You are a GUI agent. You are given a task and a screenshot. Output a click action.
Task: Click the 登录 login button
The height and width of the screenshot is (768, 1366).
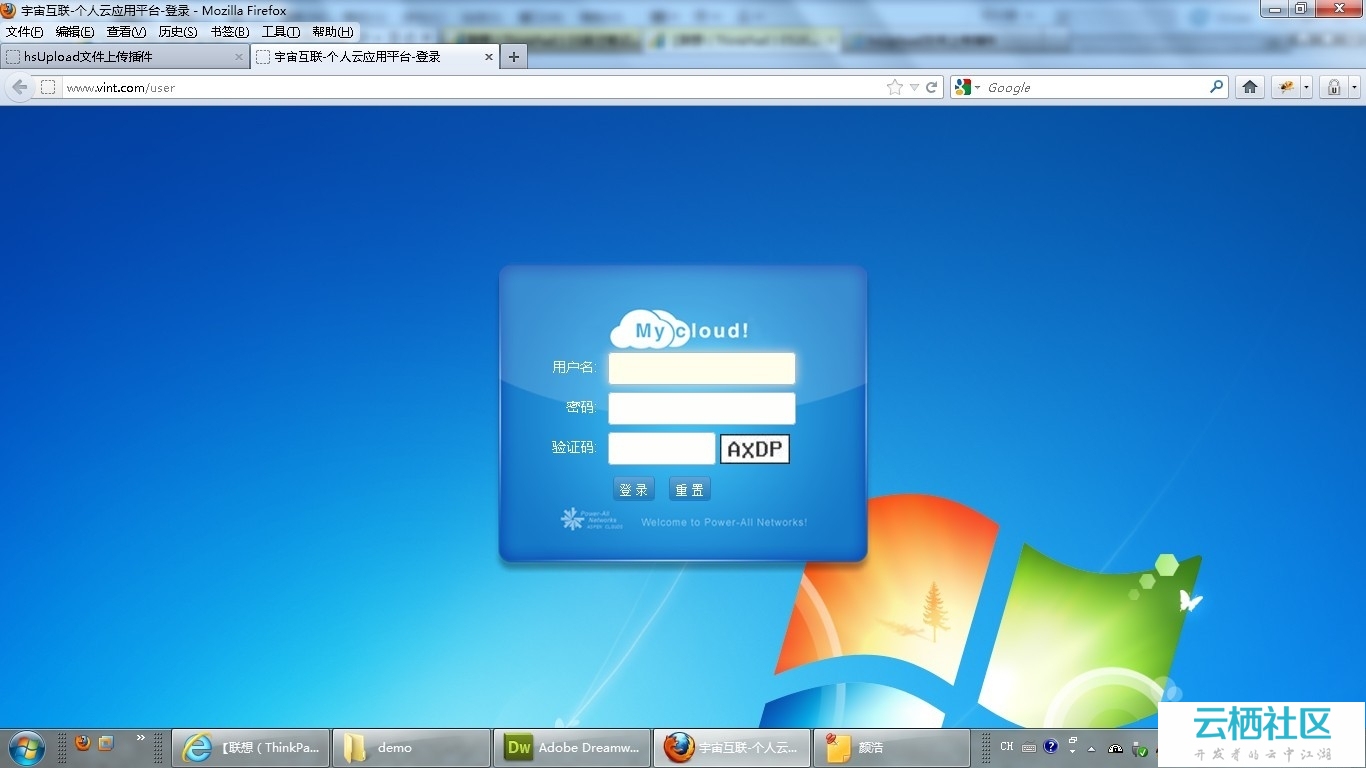click(634, 489)
